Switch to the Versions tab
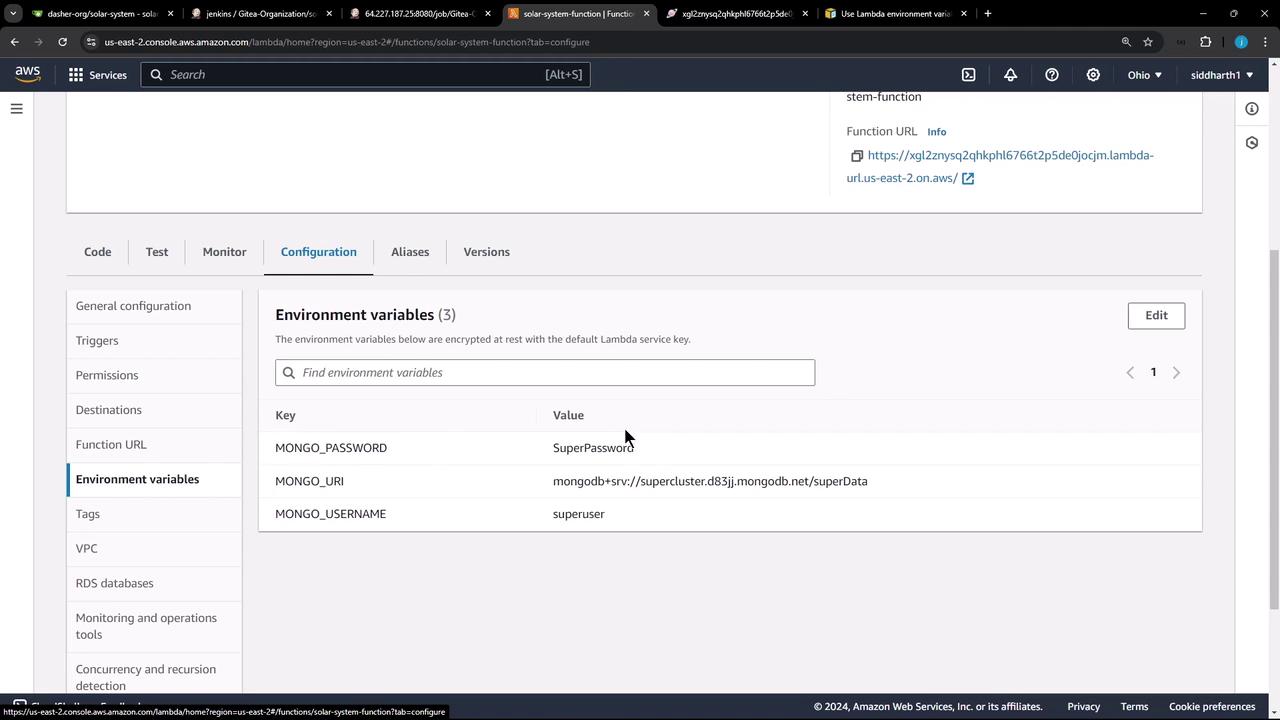1280x720 pixels. click(x=486, y=252)
